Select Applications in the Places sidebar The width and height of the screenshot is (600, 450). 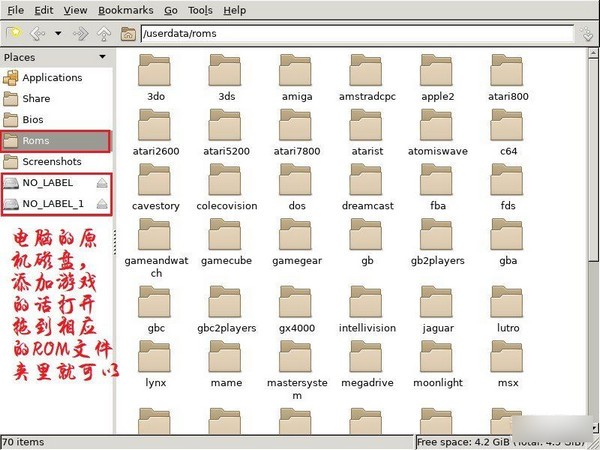[52, 78]
